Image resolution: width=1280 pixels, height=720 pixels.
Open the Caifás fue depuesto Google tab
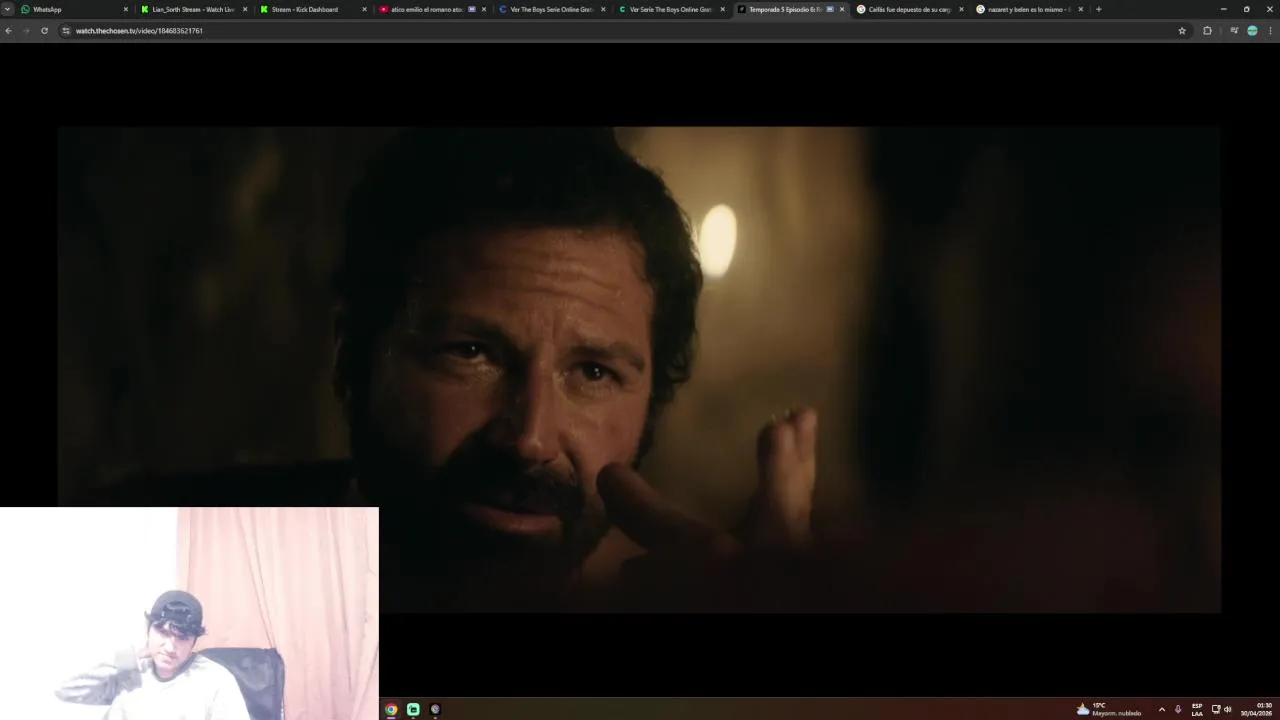pos(910,9)
